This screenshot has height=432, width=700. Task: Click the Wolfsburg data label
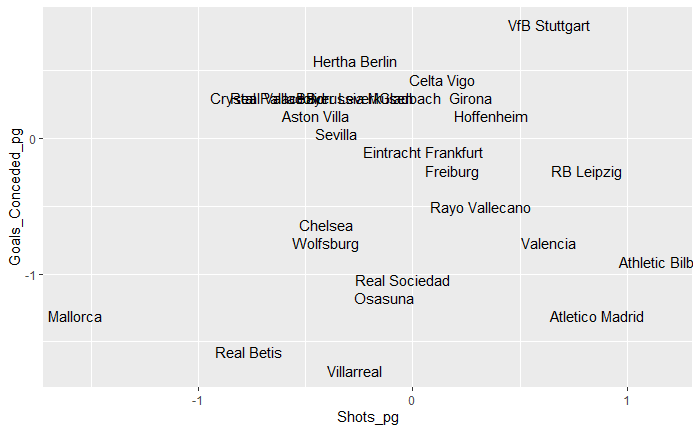[326, 244]
